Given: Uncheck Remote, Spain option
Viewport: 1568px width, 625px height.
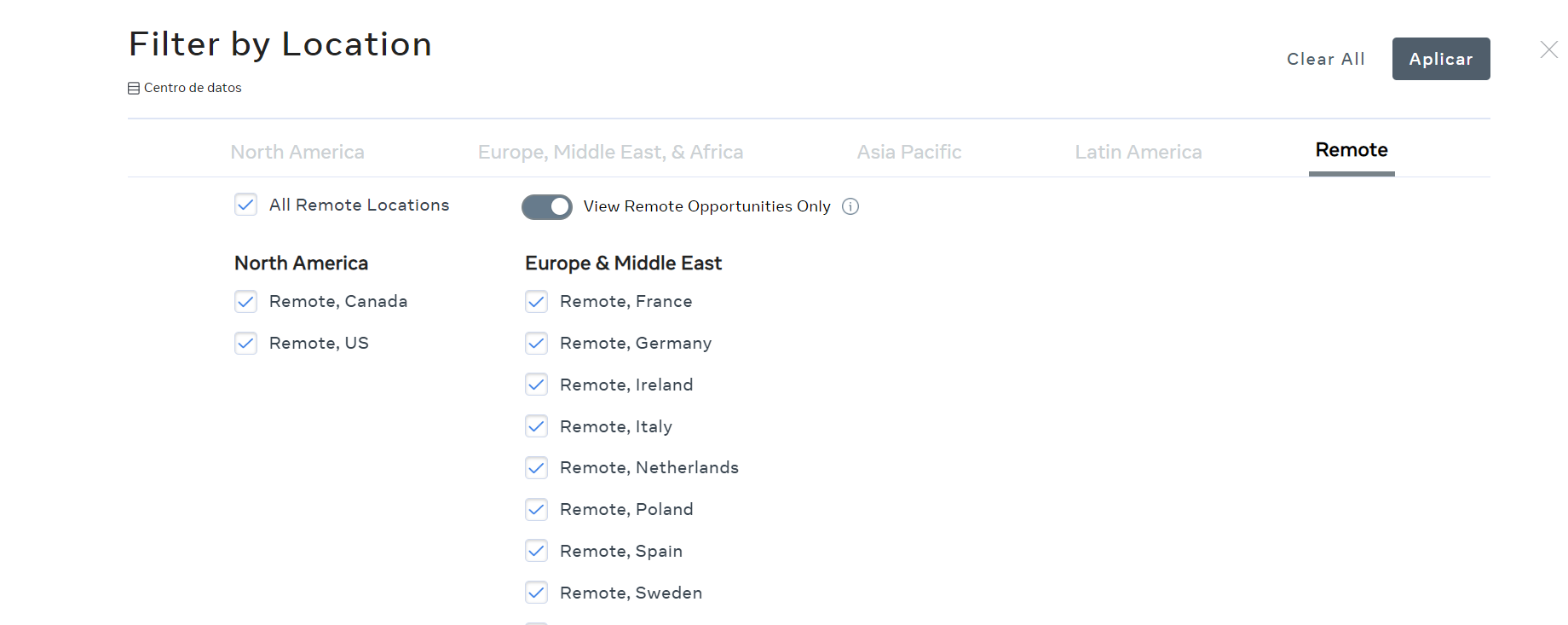Looking at the screenshot, I should tap(537, 551).
